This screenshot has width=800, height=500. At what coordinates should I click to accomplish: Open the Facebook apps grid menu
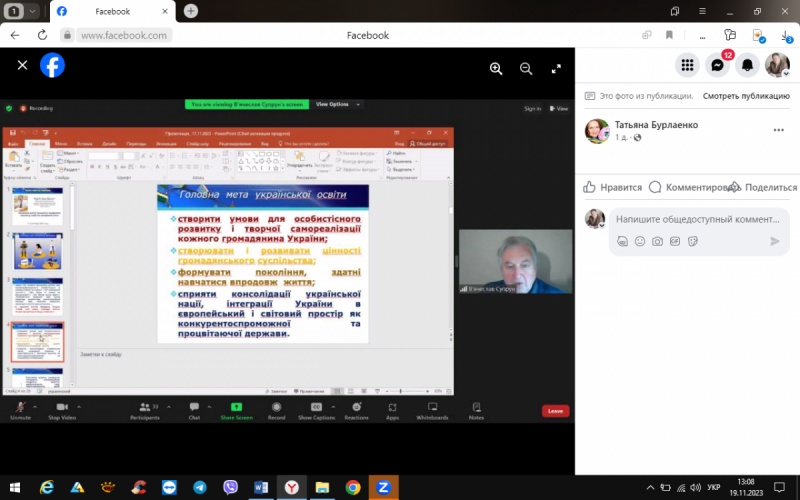[687, 65]
